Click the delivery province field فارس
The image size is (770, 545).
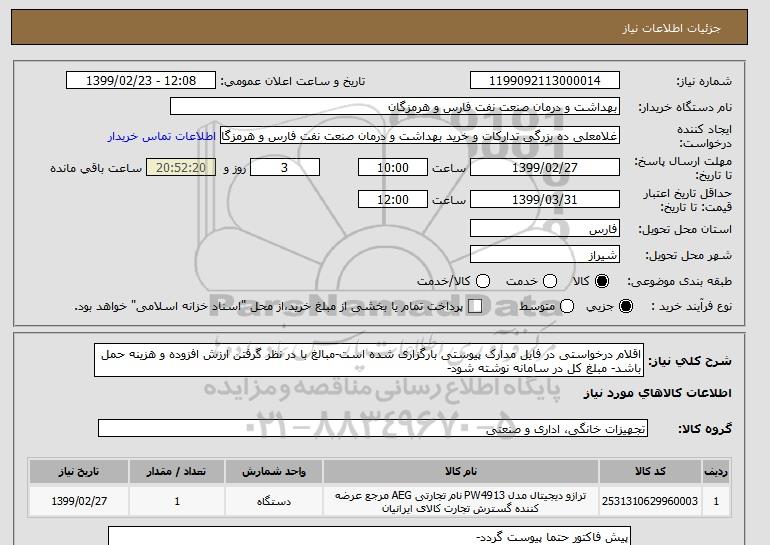[545, 229]
